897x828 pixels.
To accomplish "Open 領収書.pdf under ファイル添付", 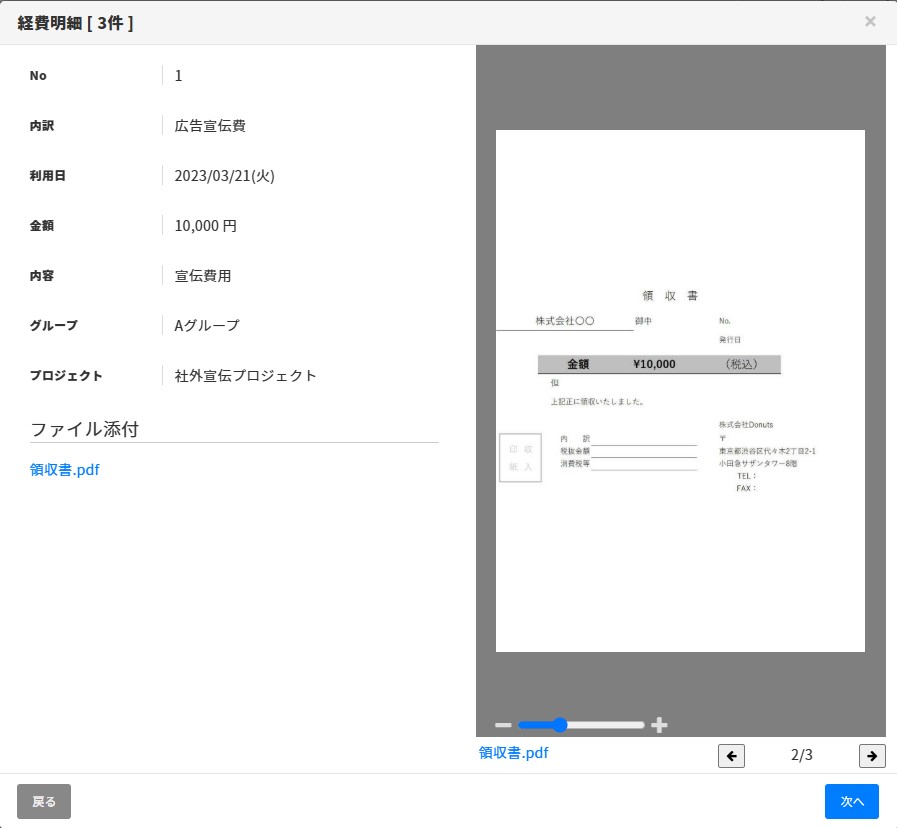I will (x=64, y=469).
